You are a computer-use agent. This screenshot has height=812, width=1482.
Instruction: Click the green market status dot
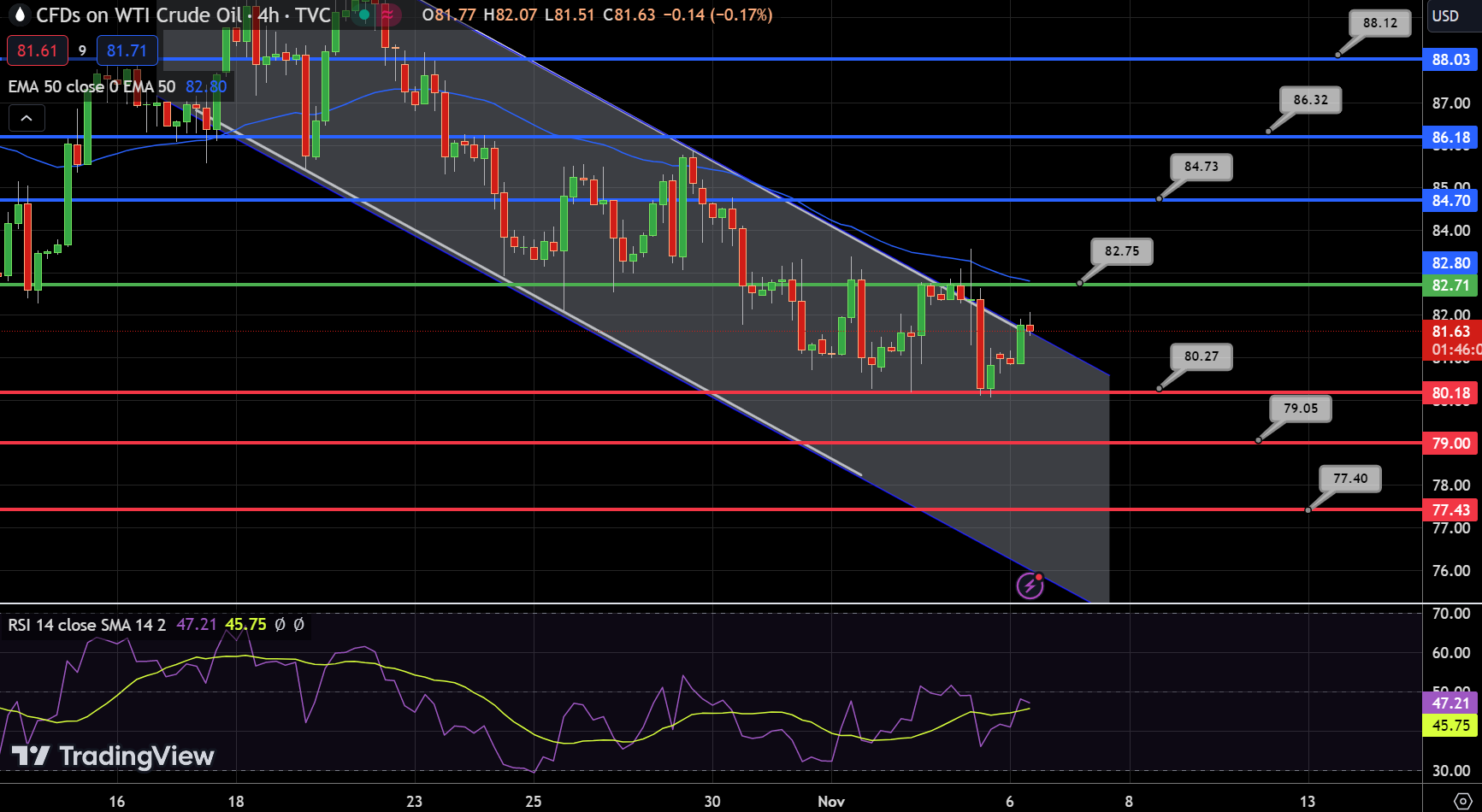[364, 15]
